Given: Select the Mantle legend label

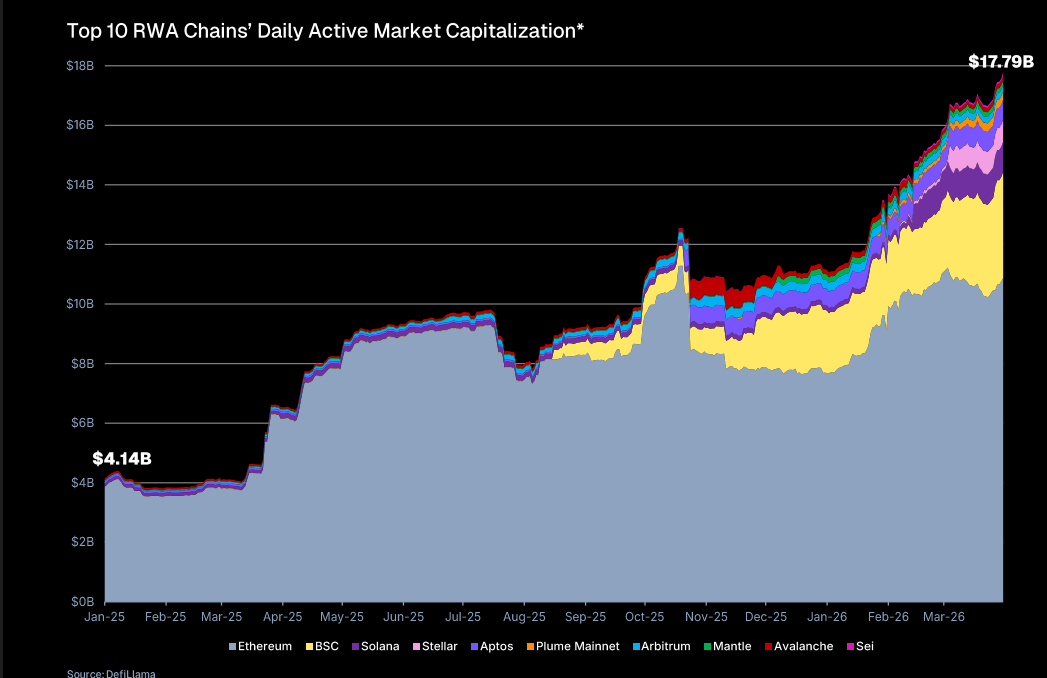Looking at the screenshot, I should tap(732, 647).
